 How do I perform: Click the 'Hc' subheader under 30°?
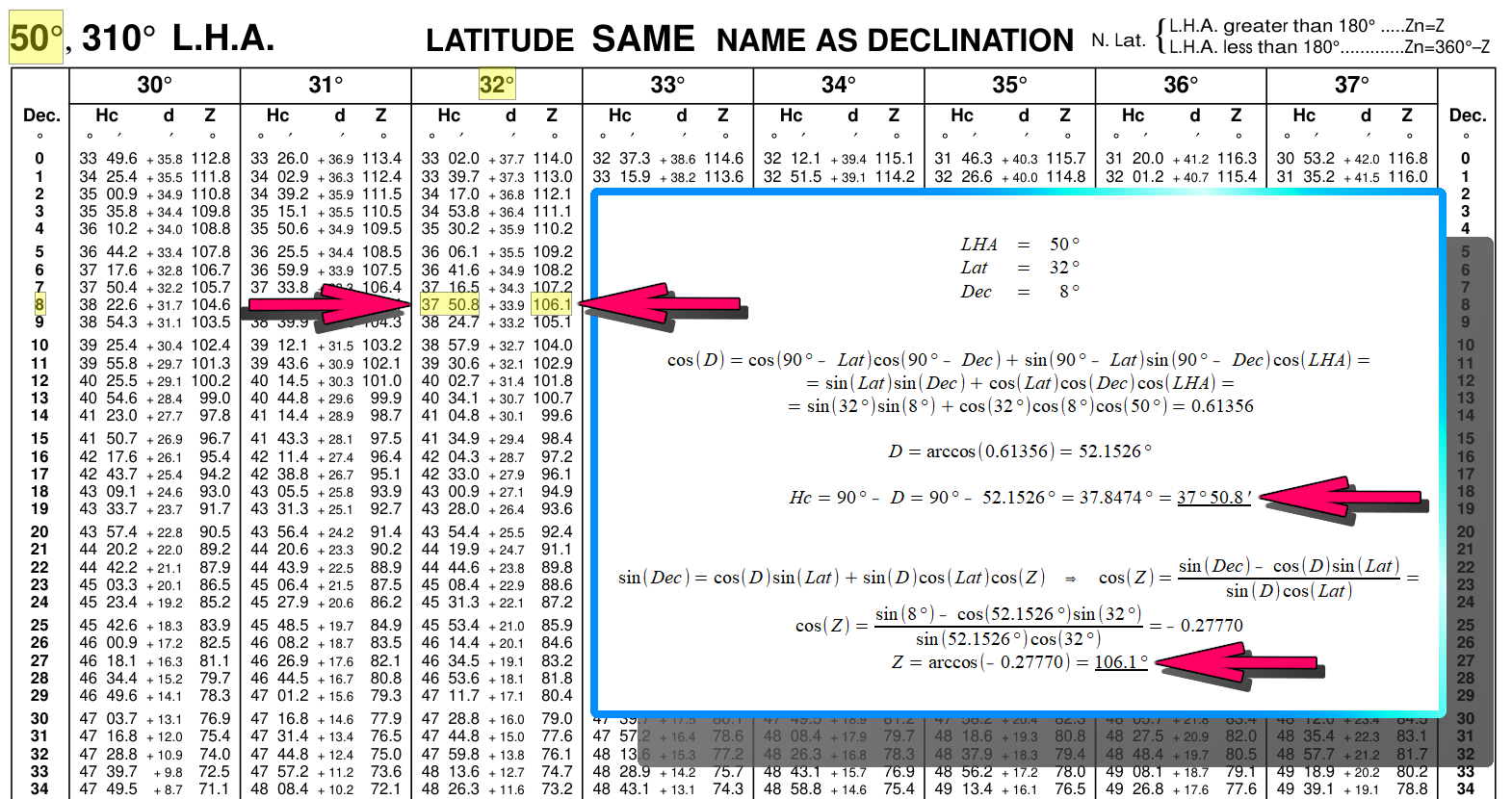tap(107, 116)
